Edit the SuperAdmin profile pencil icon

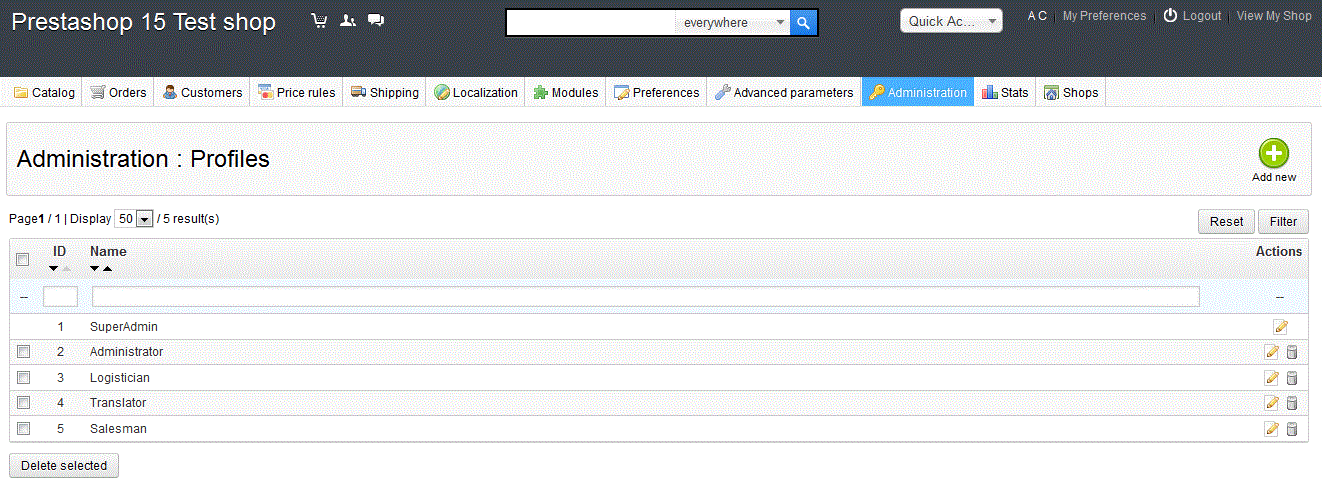1280,327
